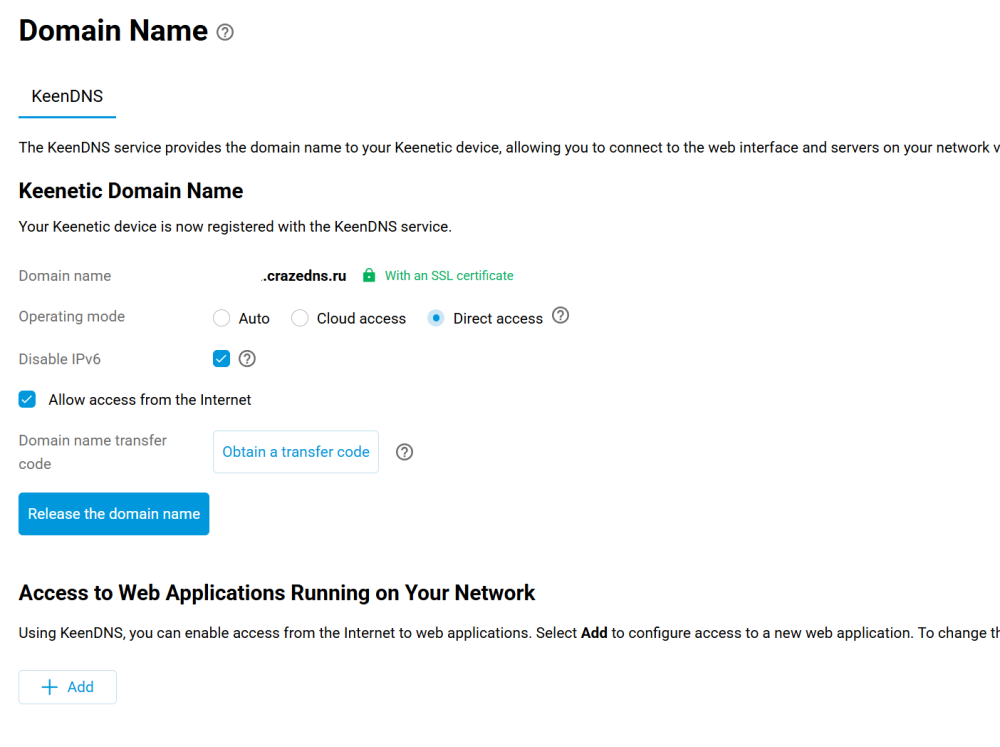Click the registered with KeenDNS status sentence

(x=235, y=227)
